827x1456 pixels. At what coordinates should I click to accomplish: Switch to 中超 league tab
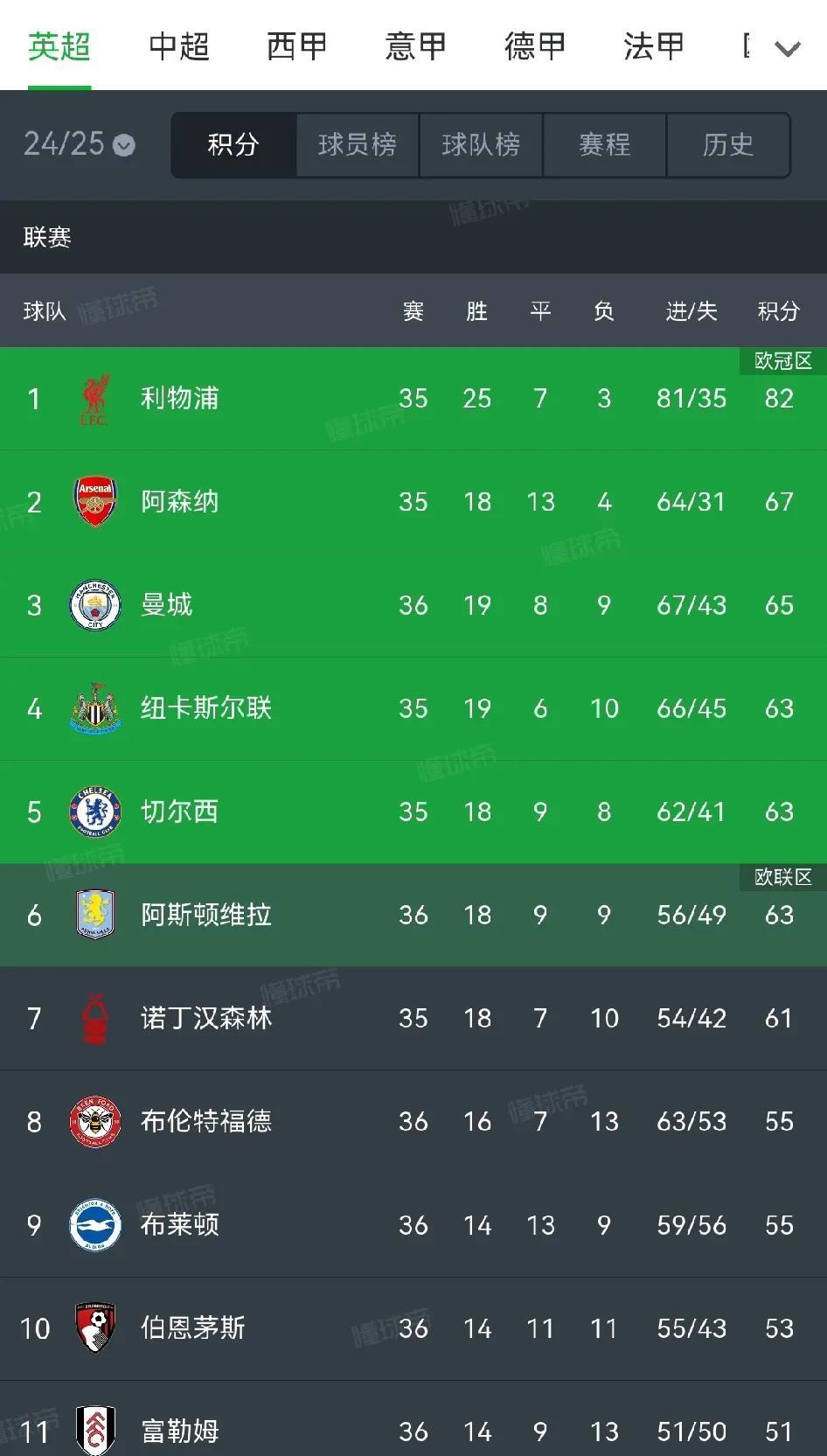[x=179, y=46]
